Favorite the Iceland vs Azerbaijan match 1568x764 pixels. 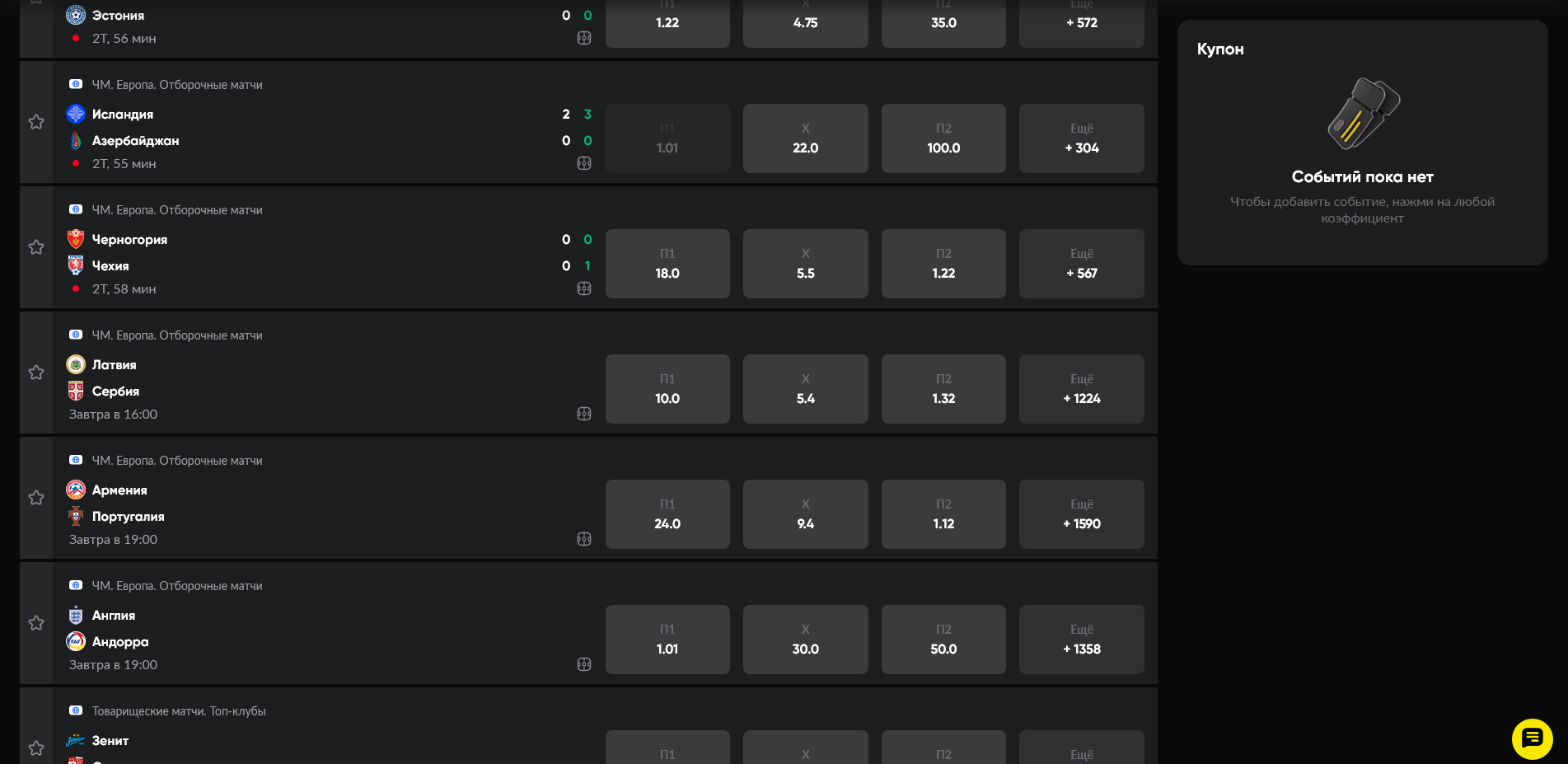(36, 122)
